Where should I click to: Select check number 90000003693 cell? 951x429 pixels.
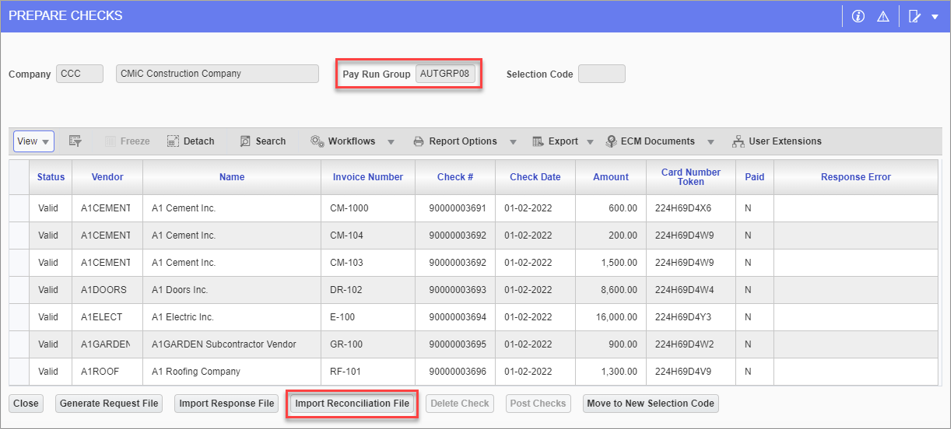point(455,290)
